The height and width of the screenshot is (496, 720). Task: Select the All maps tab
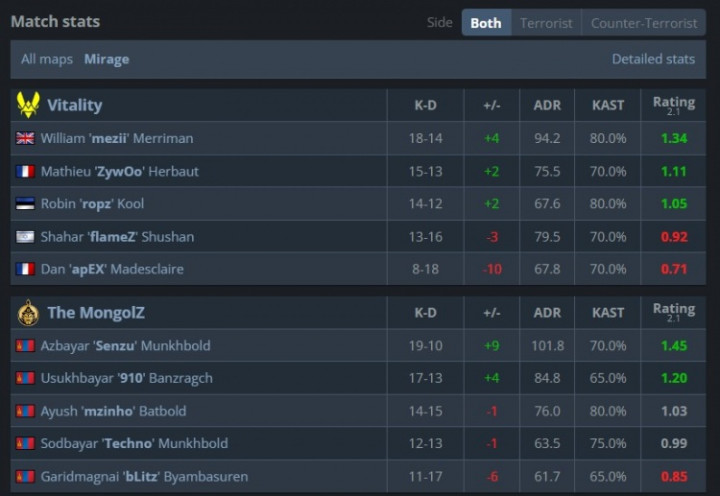click(47, 59)
